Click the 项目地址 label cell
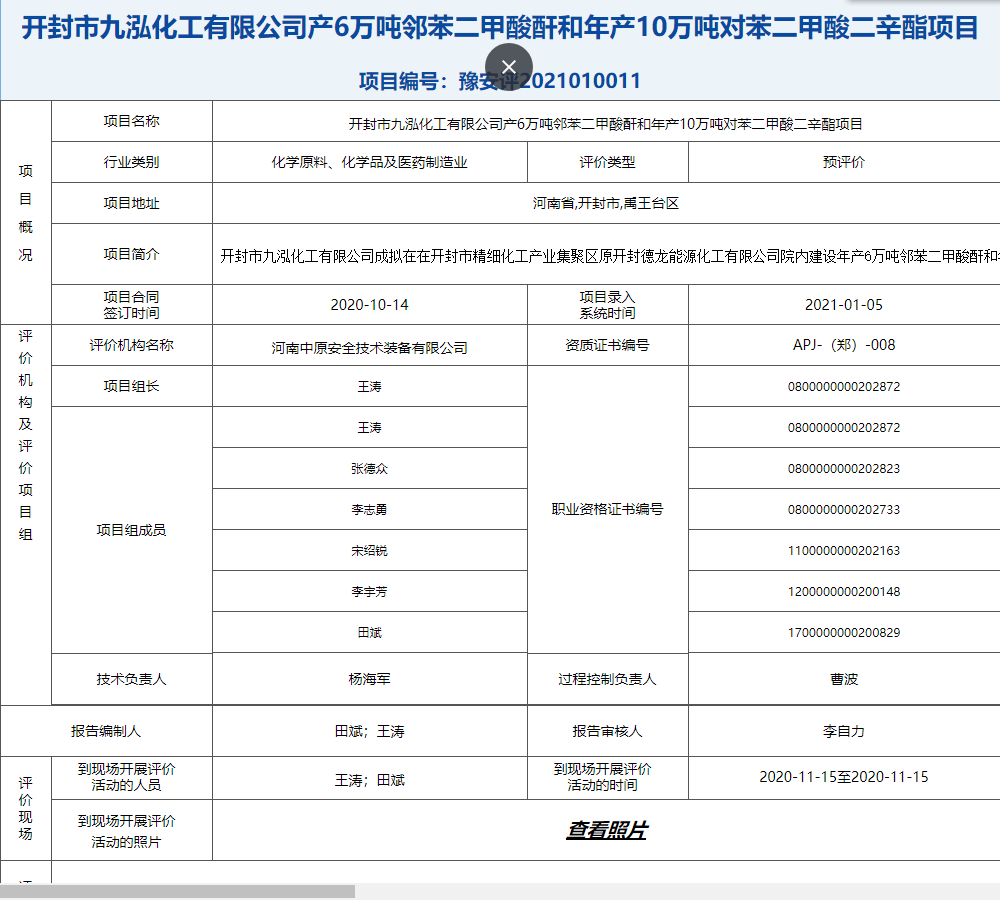The height and width of the screenshot is (900, 1000). coord(131,203)
